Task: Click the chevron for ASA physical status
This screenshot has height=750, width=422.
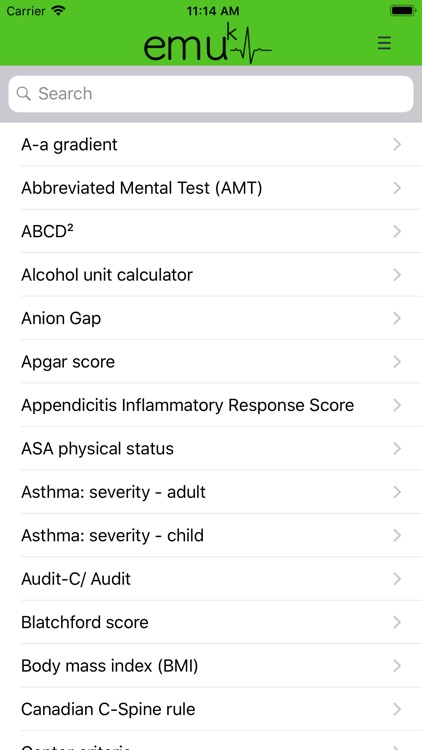Action: pyautogui.click(x=397, y=449)
